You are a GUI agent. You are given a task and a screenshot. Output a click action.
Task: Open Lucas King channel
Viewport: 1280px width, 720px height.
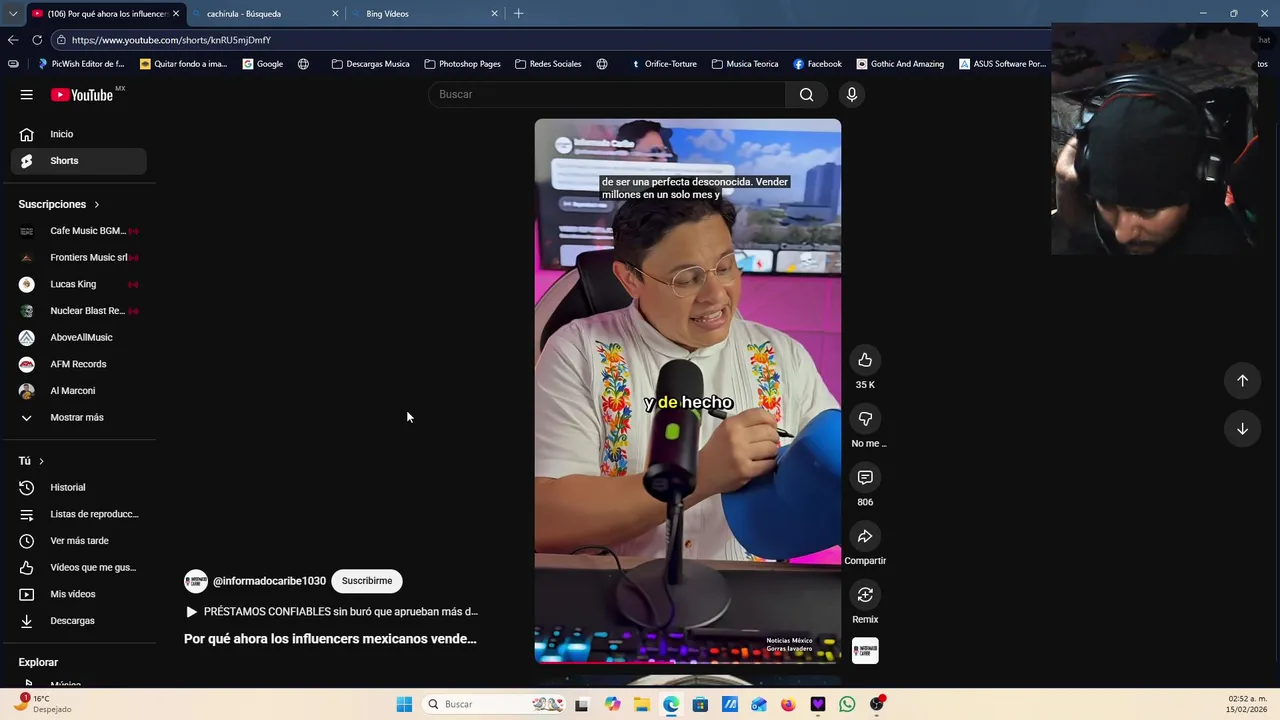point(78,284)
